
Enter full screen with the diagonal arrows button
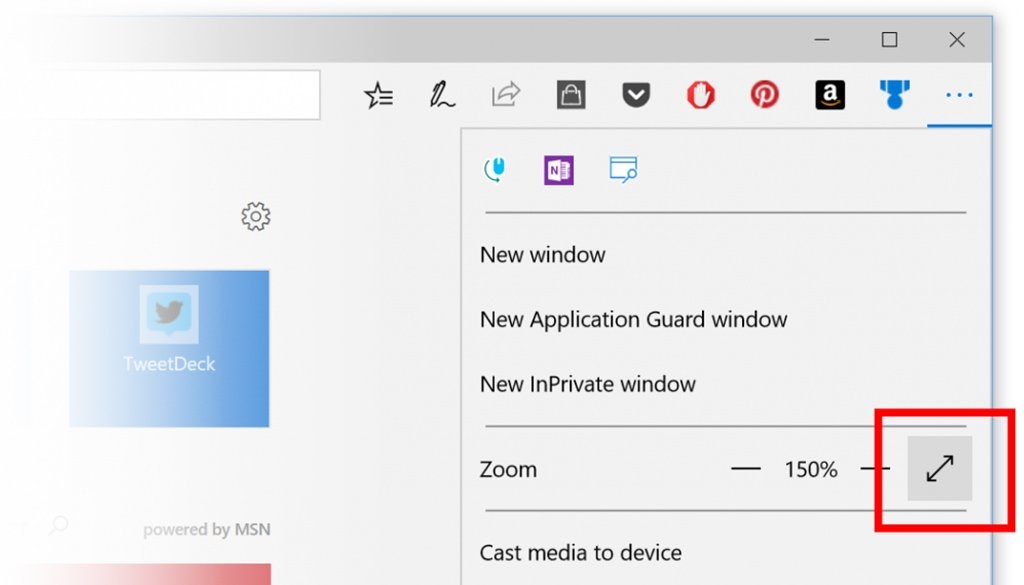pyautogui.click(x=940, y=469)
